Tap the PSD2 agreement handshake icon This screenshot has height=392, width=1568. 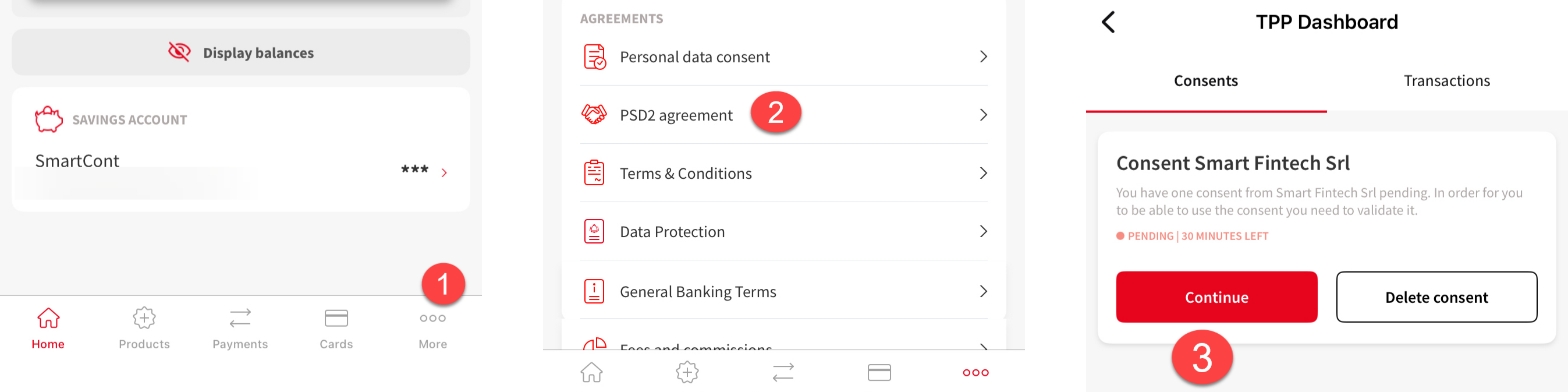pos(594,114)
